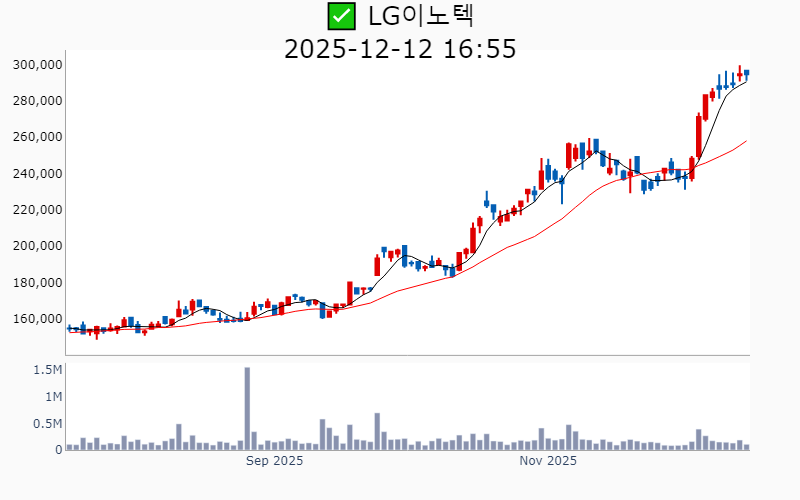Click the 160,000 price axis label
Viewport: 800px width, 500px height.
pyautogui.click(x=38, y=319)
